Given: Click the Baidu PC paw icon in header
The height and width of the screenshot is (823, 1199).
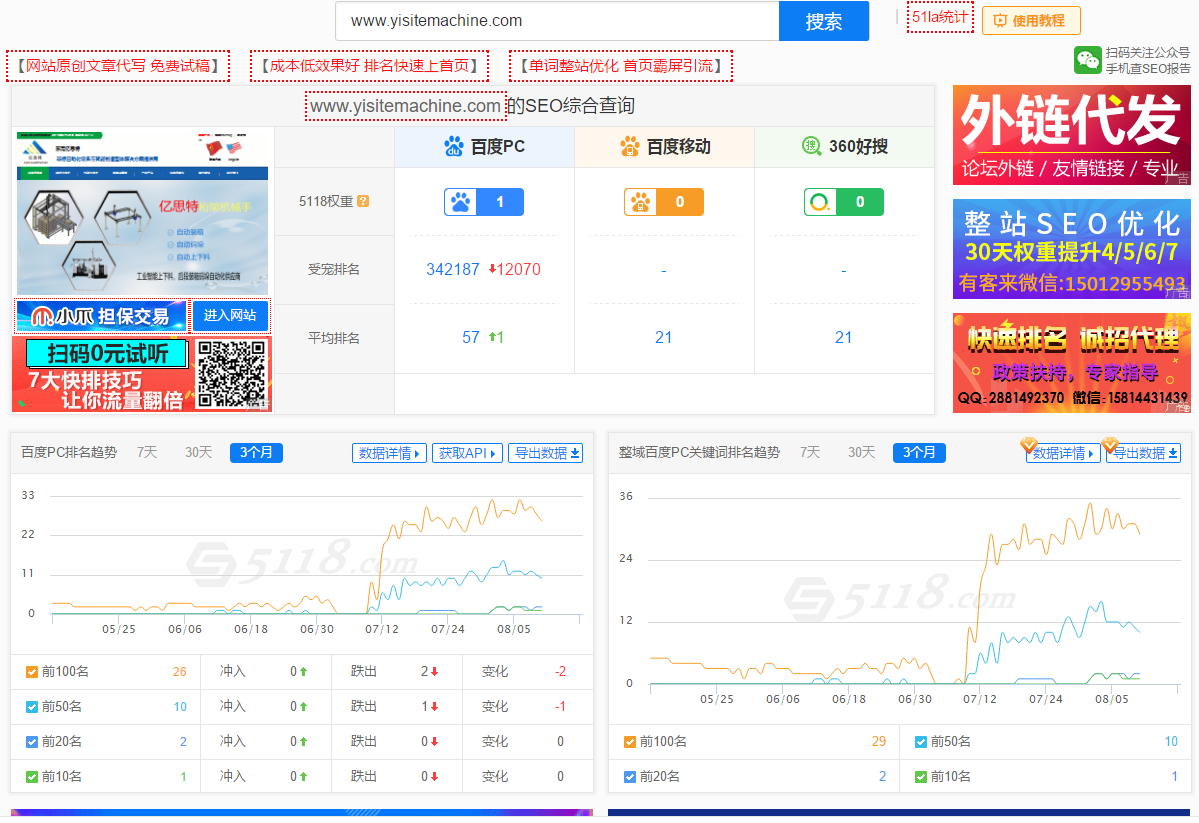Looking at the screenshot, I should point(453,146).
